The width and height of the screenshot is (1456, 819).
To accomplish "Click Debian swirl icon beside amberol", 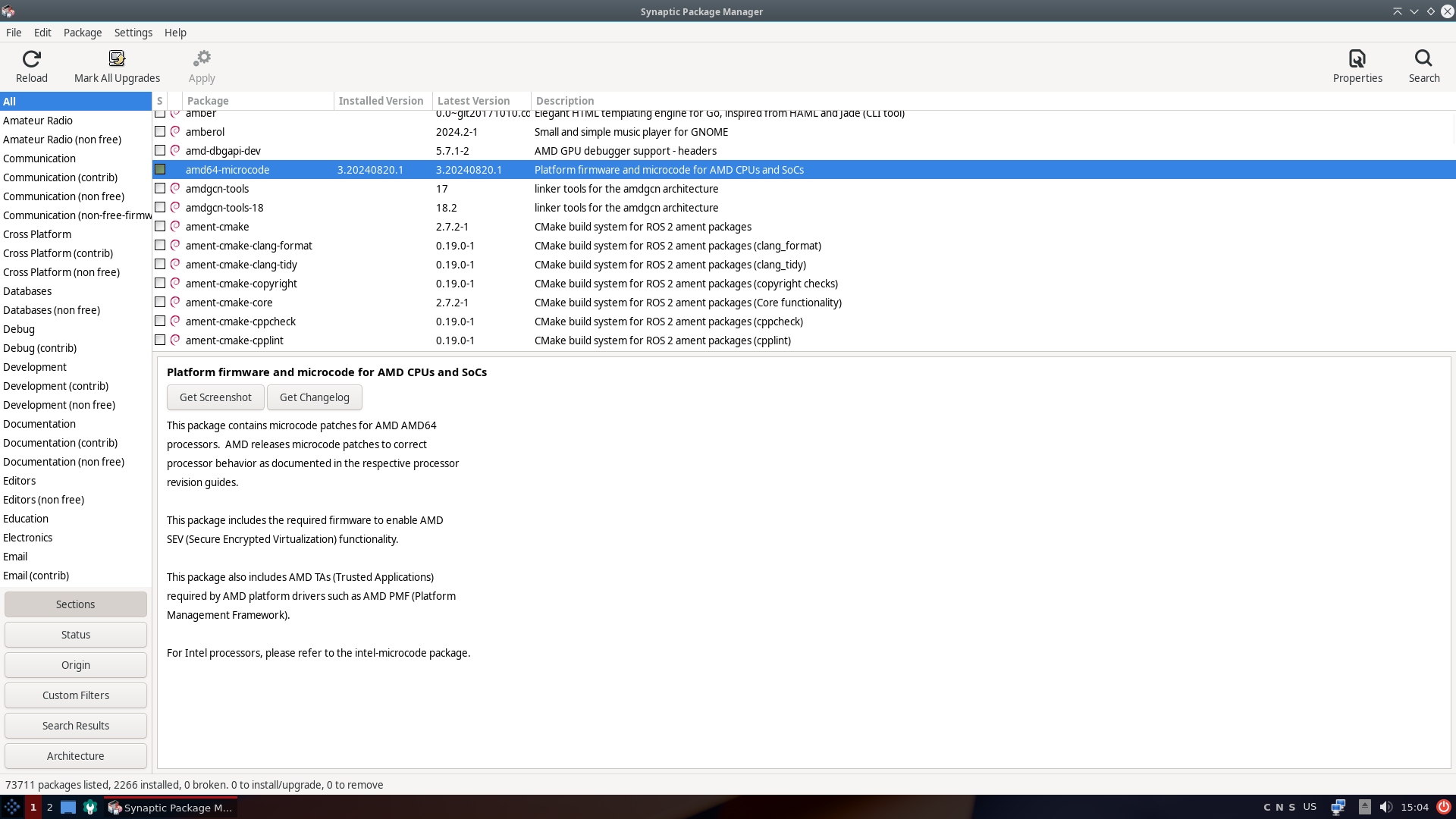I will click(175, 131).
